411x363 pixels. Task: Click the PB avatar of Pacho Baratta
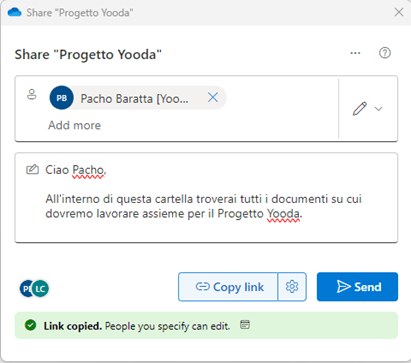(x=61, y=98)
